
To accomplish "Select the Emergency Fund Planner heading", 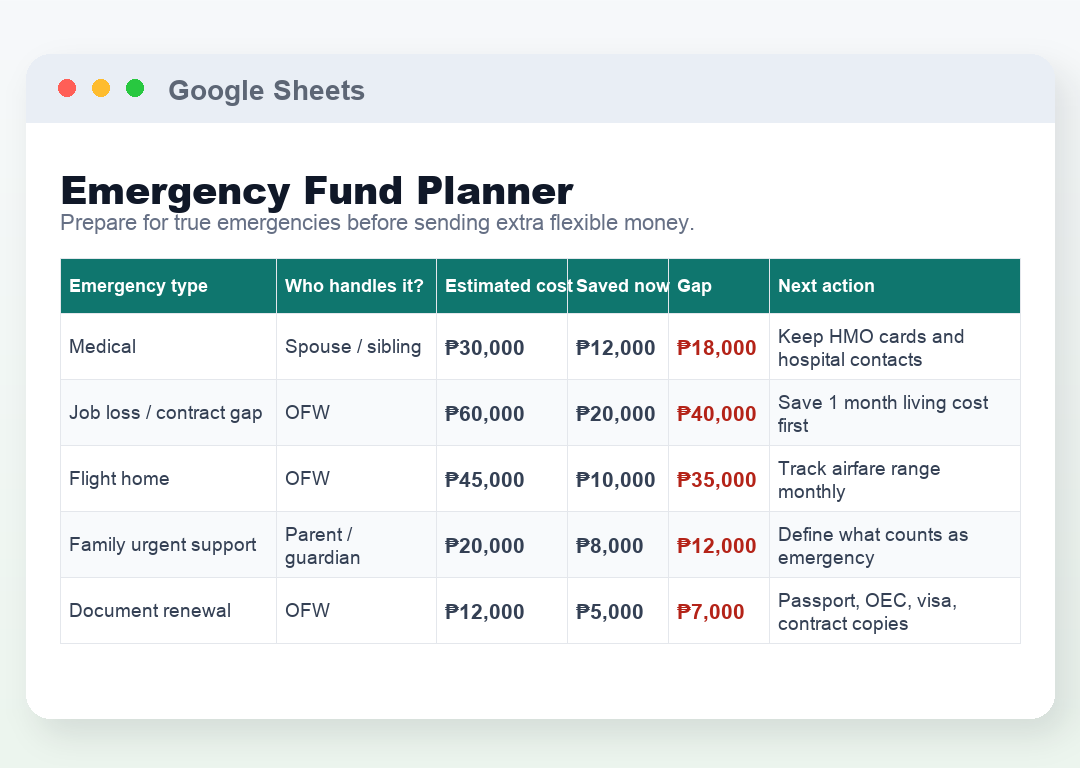I will pos(317,191).
